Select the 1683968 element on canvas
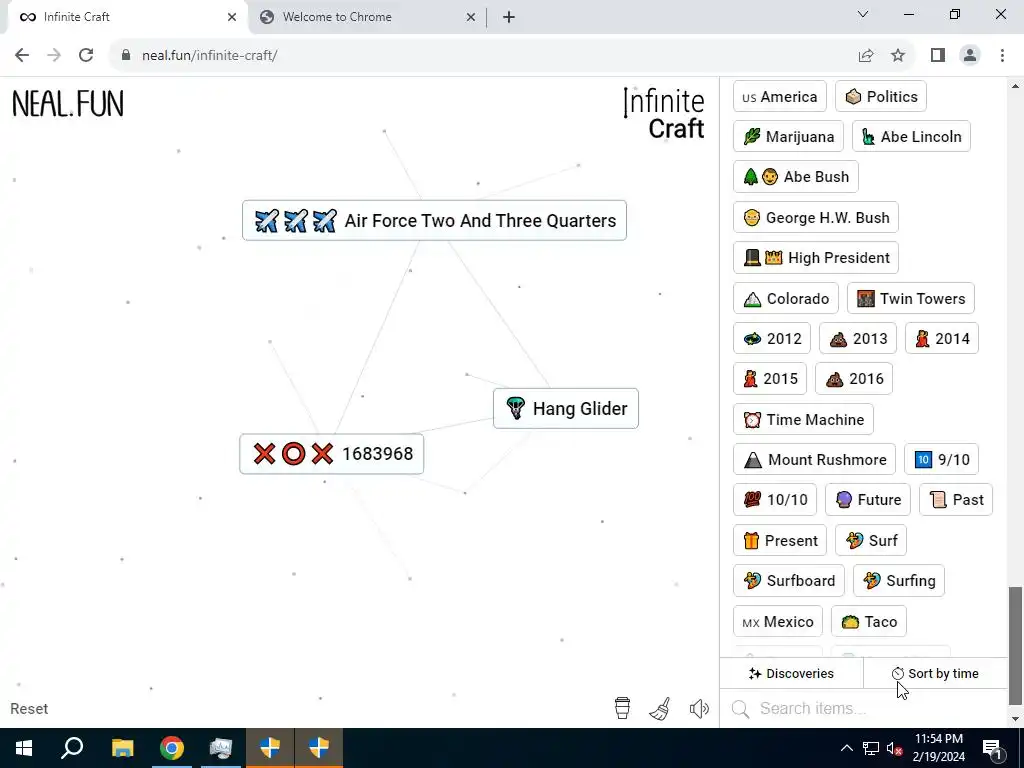The width and height of the screenshot is (1024, 768). click(x=332, y=454)
